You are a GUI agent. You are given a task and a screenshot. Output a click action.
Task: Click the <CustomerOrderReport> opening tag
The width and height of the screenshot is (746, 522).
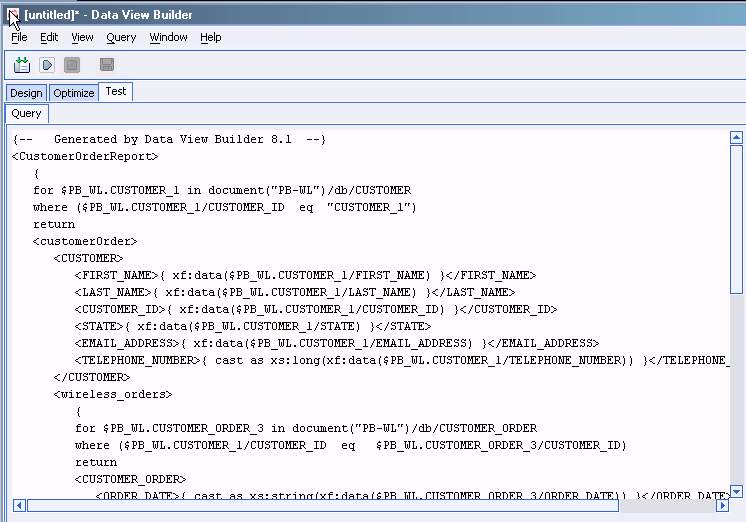[85, 157]
